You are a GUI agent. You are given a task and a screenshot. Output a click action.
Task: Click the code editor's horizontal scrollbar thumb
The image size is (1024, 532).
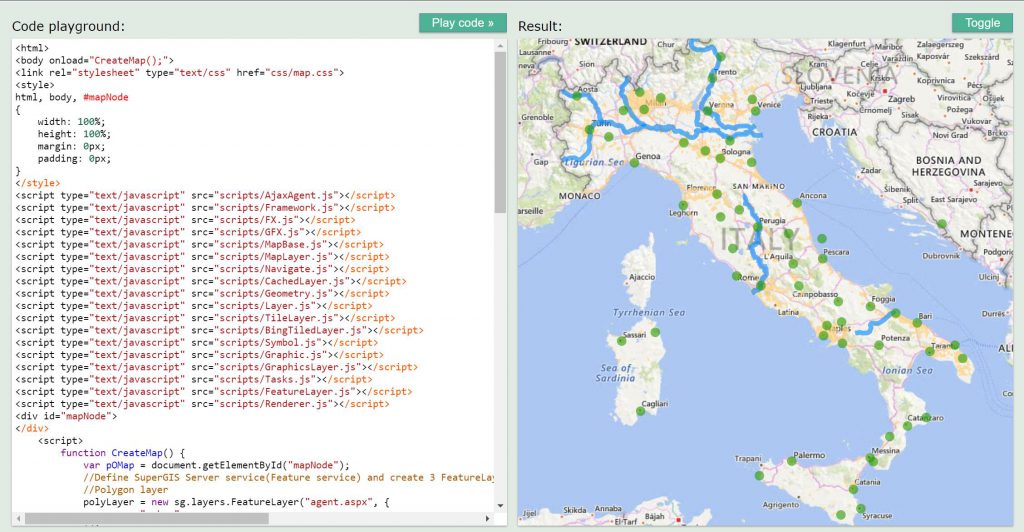click(146, 518)
